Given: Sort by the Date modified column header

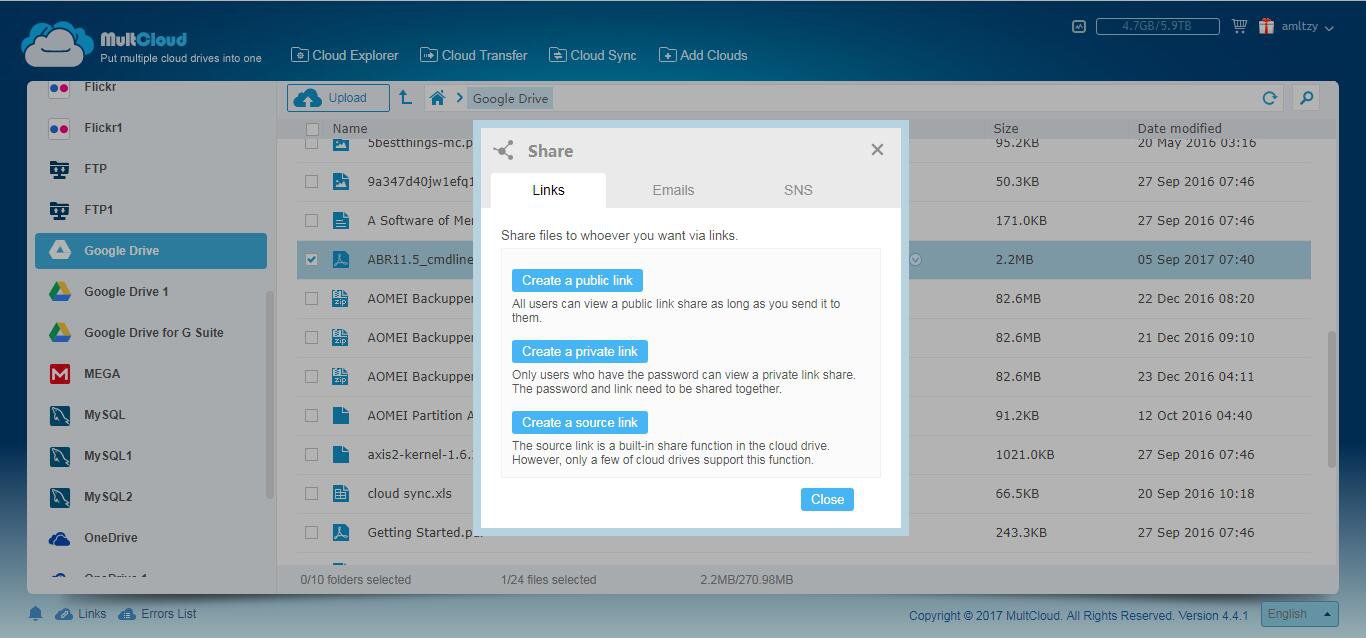Looking at the screenshot, I should 1179,128.
